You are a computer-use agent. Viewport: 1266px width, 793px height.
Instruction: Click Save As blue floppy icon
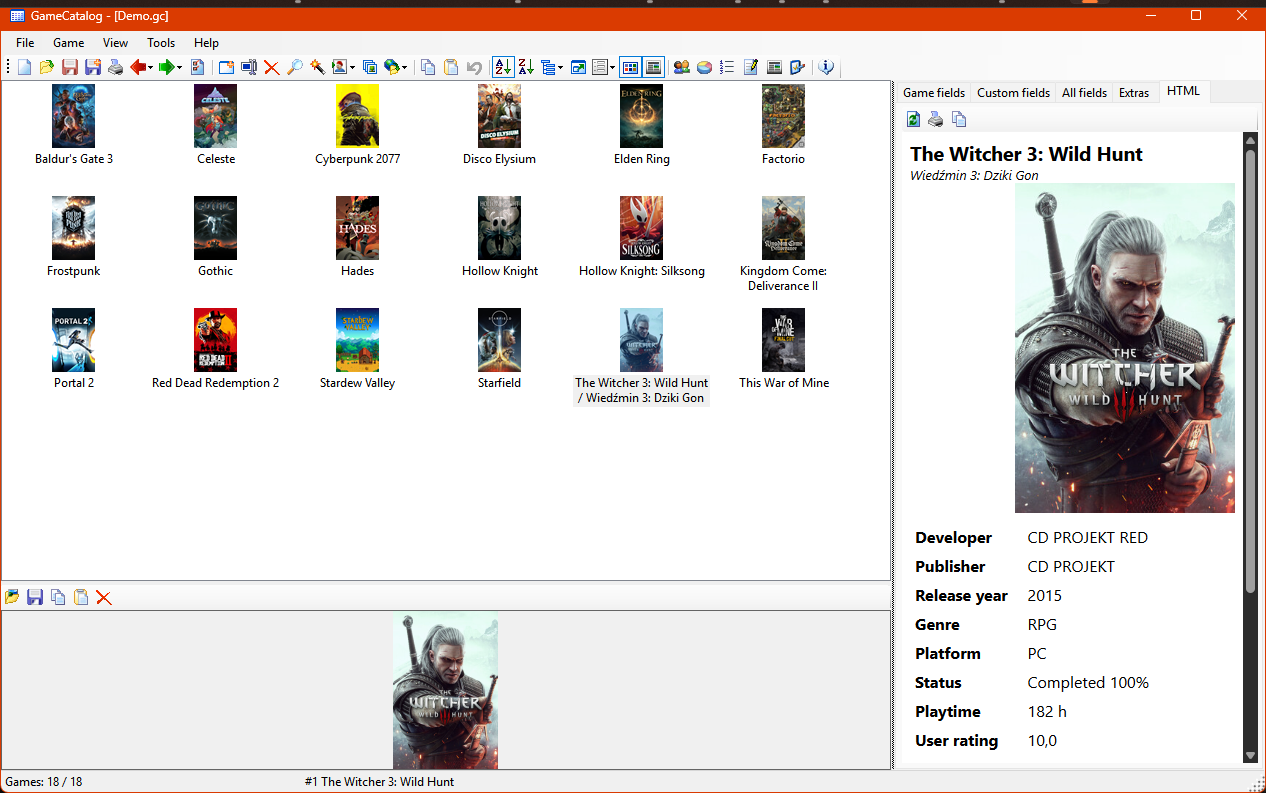93,67
